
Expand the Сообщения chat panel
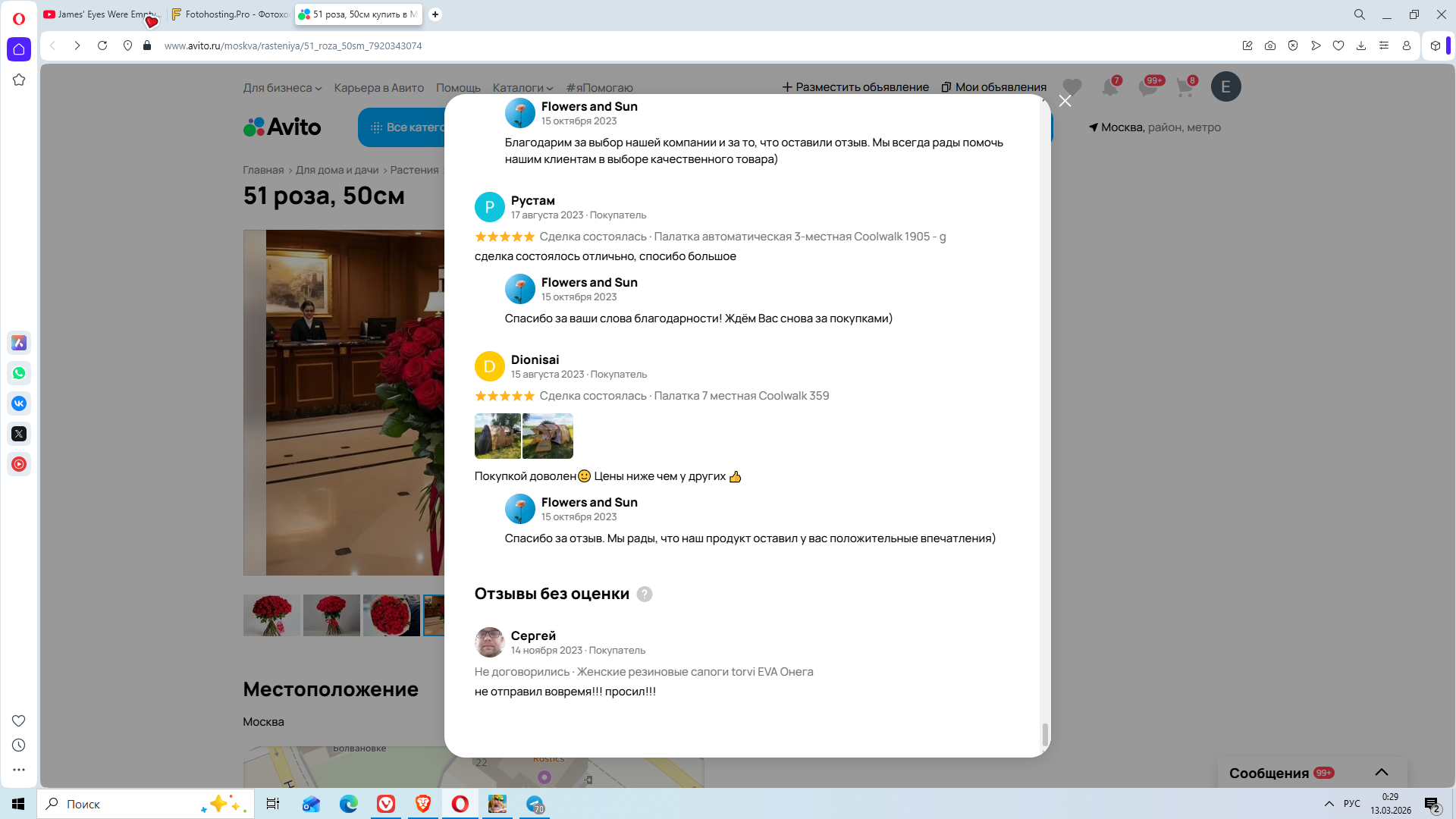click(x=1381, y=773)
